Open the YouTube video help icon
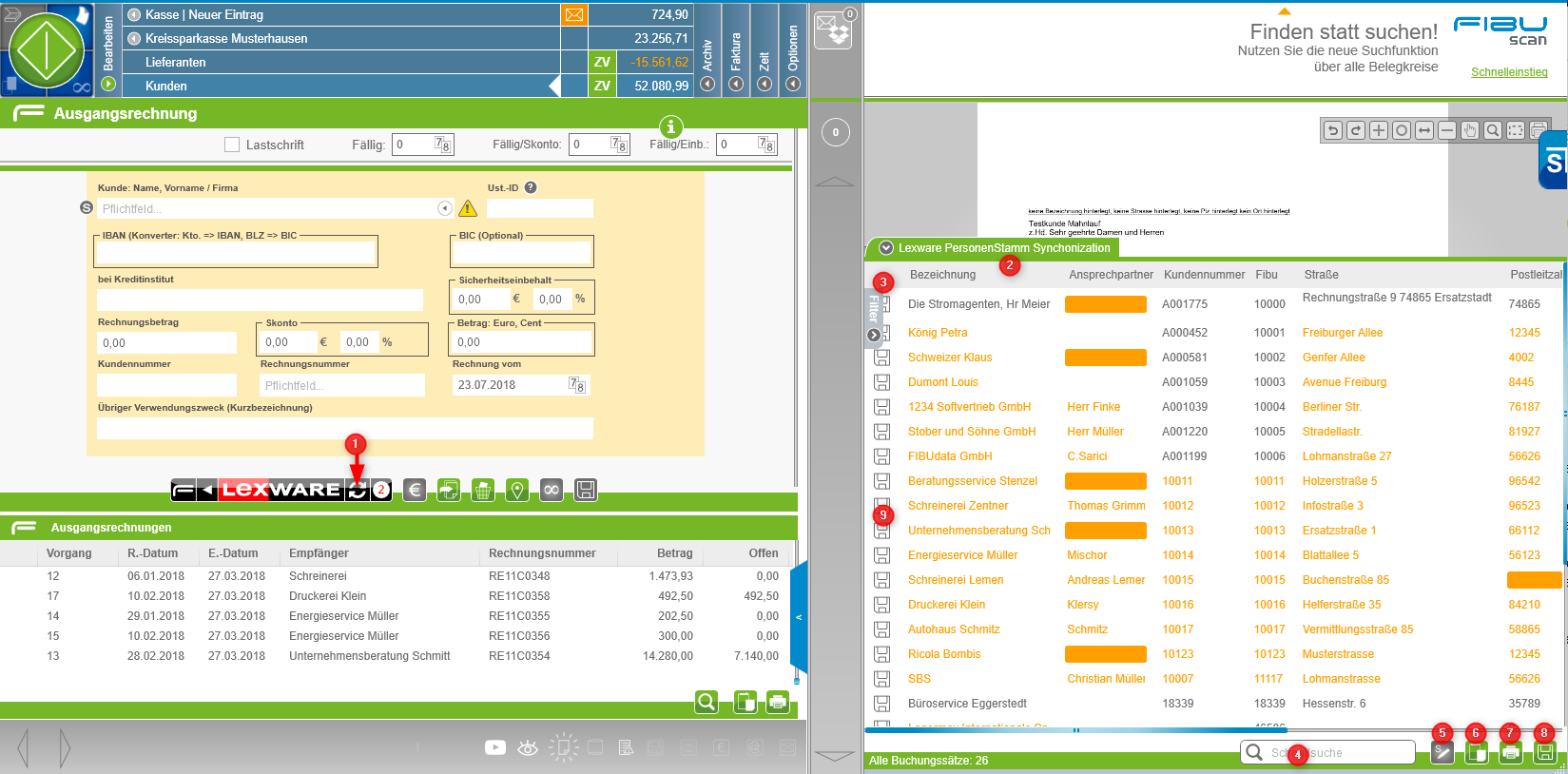Viewport: 1568px width, 774px height. (495, 747)
